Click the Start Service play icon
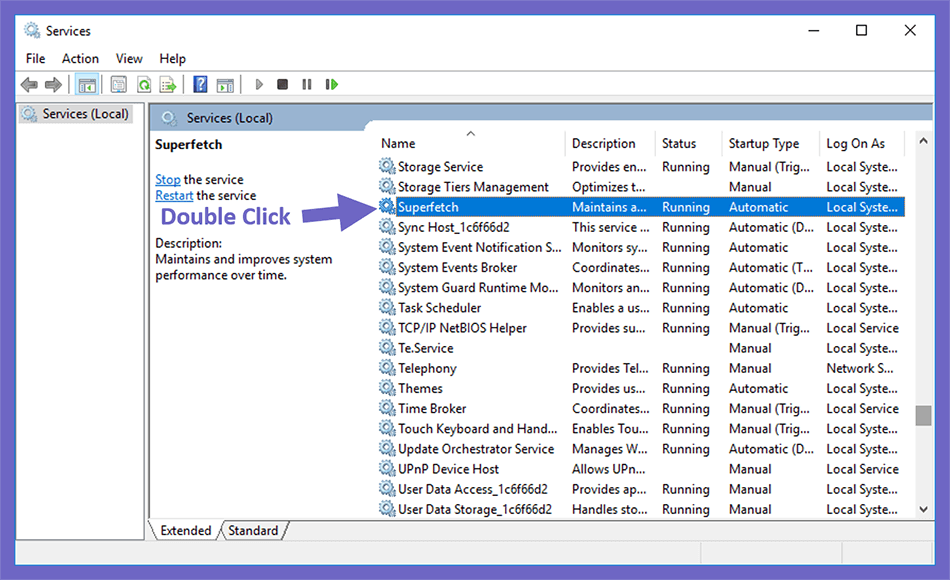This screenshot has height=580, width=950. pos(259,84)
